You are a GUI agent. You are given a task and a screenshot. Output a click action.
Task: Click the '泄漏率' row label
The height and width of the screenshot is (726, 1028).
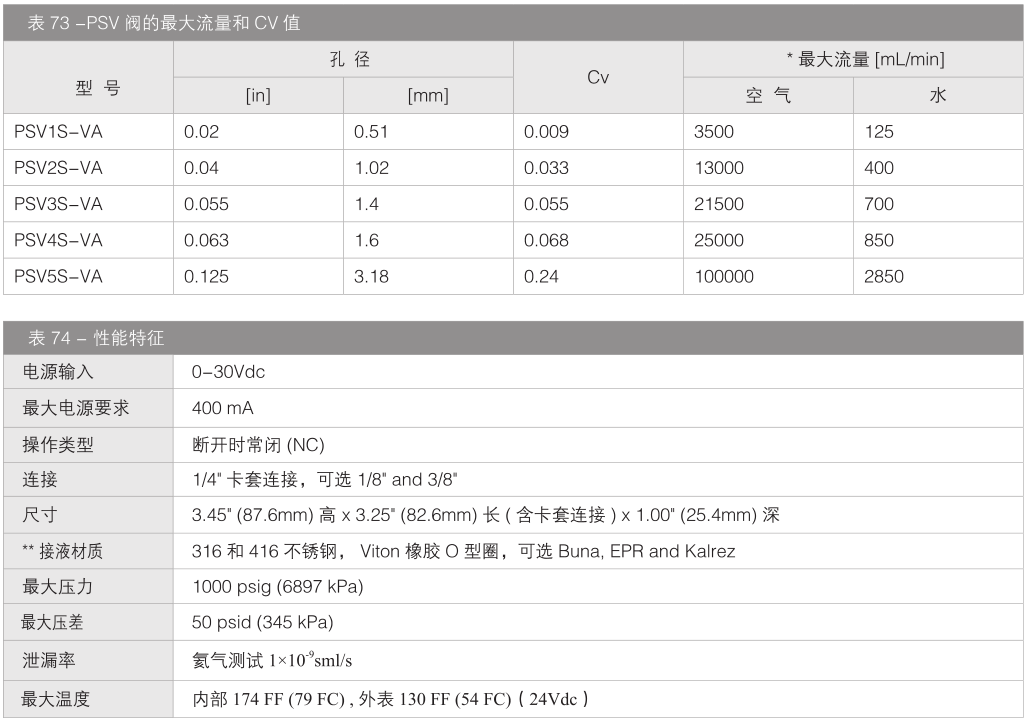(x=49, y=660)
